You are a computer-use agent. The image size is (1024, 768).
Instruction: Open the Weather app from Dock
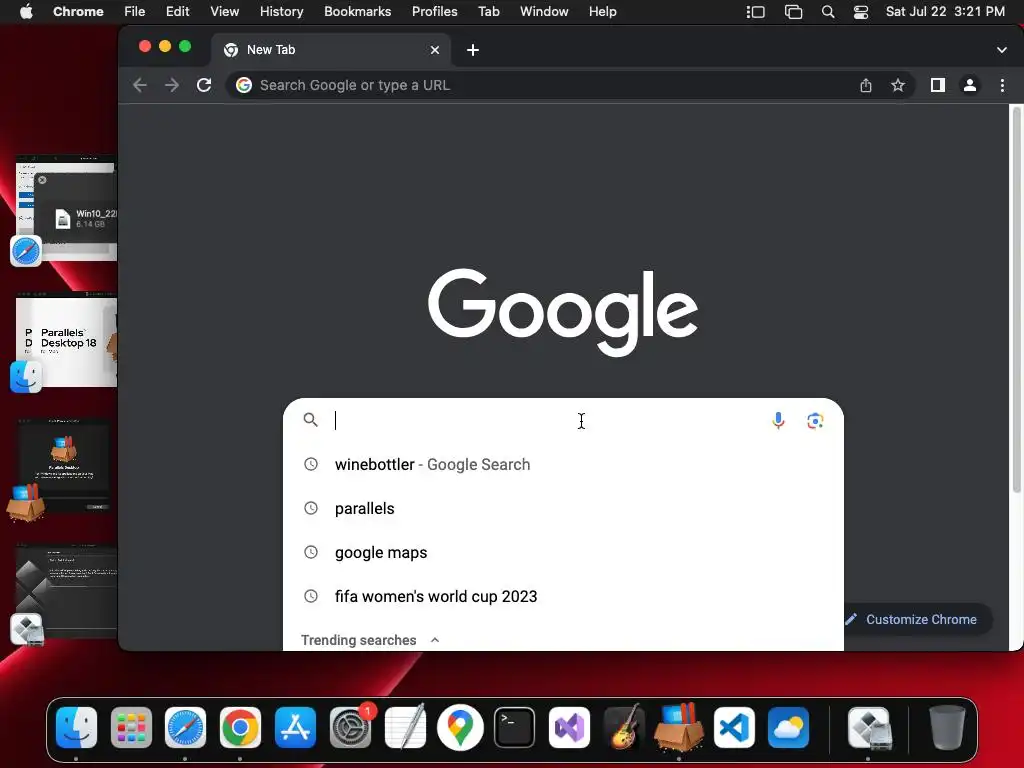(789, 728)
